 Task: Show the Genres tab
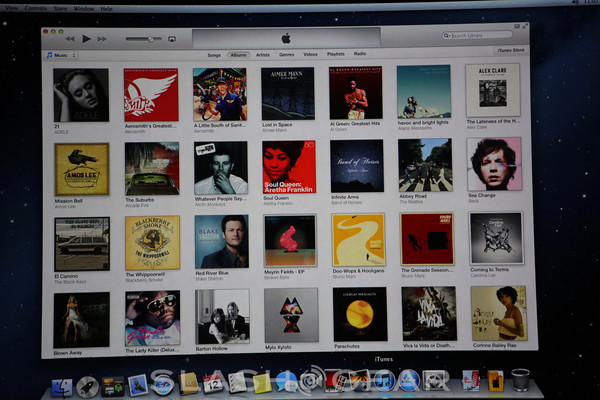[287, 54]
